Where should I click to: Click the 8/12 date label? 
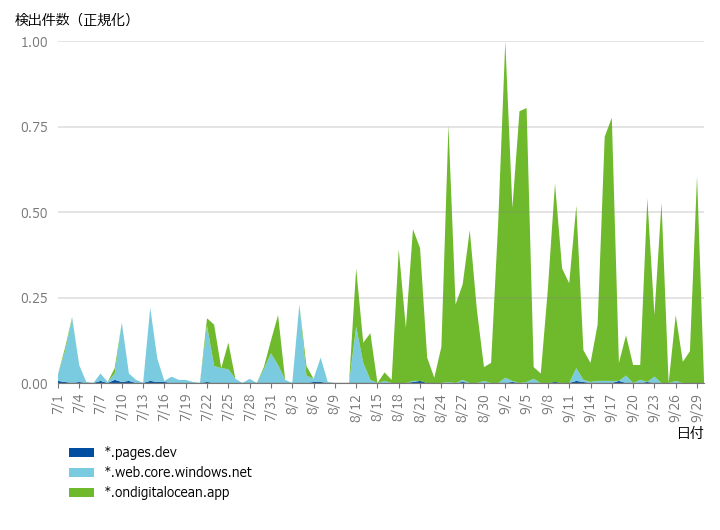[x=355, y=407]
